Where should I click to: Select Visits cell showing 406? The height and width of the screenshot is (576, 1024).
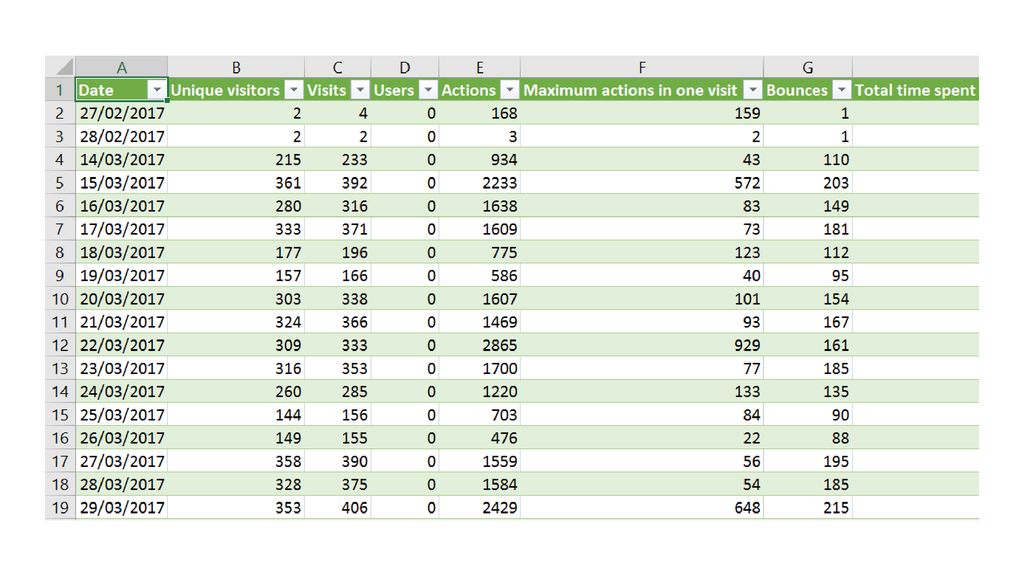point(338,507)
